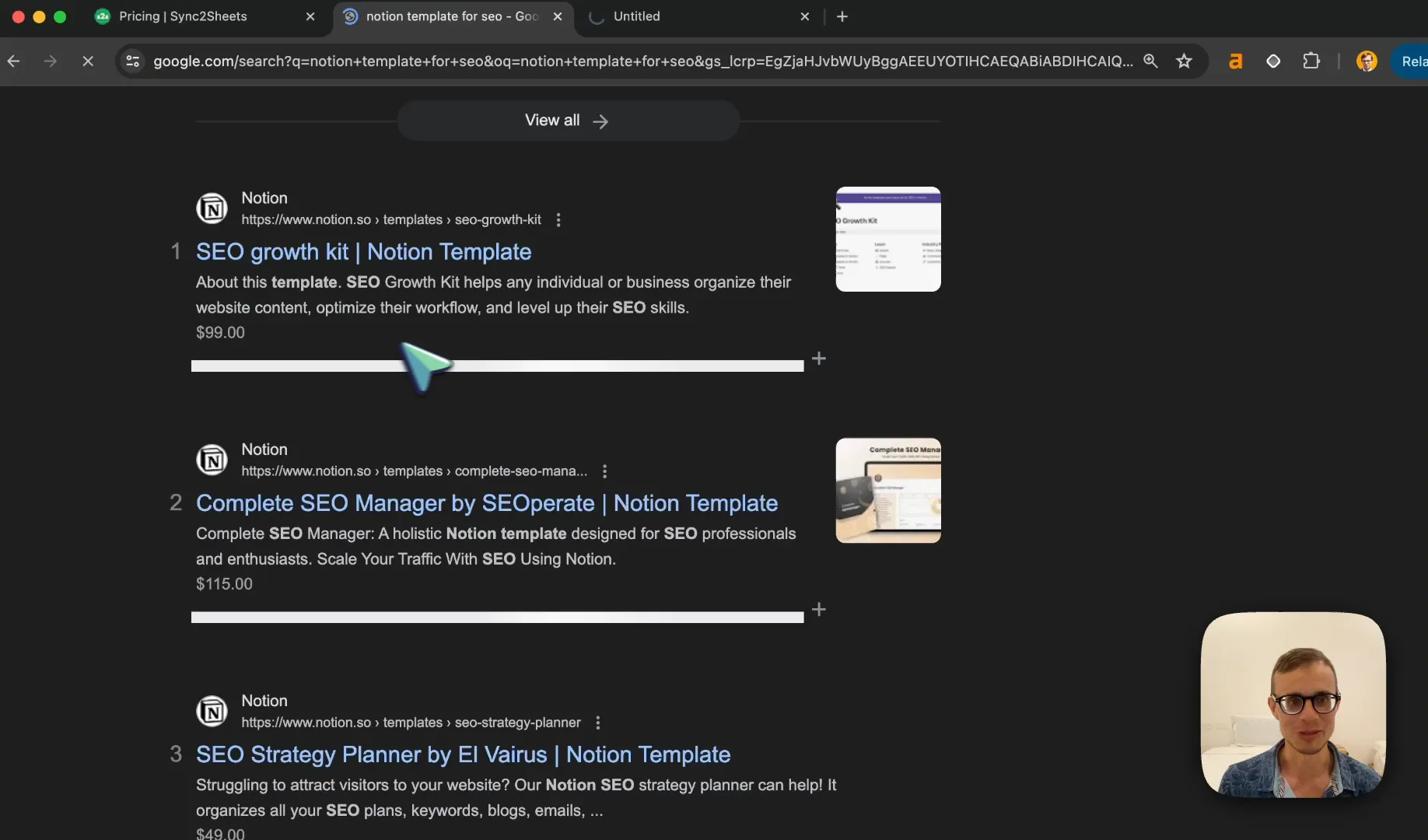Image resolution: width=1428 pixels, height=840 pixels.
Task: Go back with the browser back arrow
Action: point(14,61)
